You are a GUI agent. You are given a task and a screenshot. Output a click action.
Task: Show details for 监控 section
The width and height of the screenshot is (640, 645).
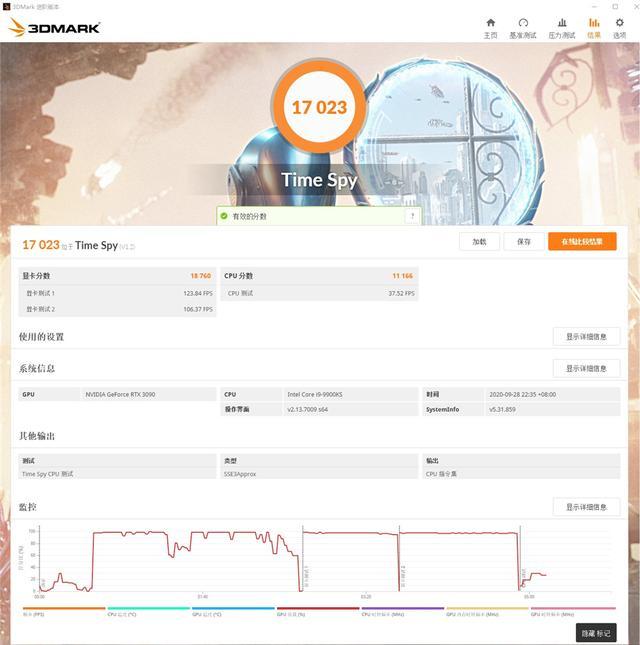(x=586, y=507)
